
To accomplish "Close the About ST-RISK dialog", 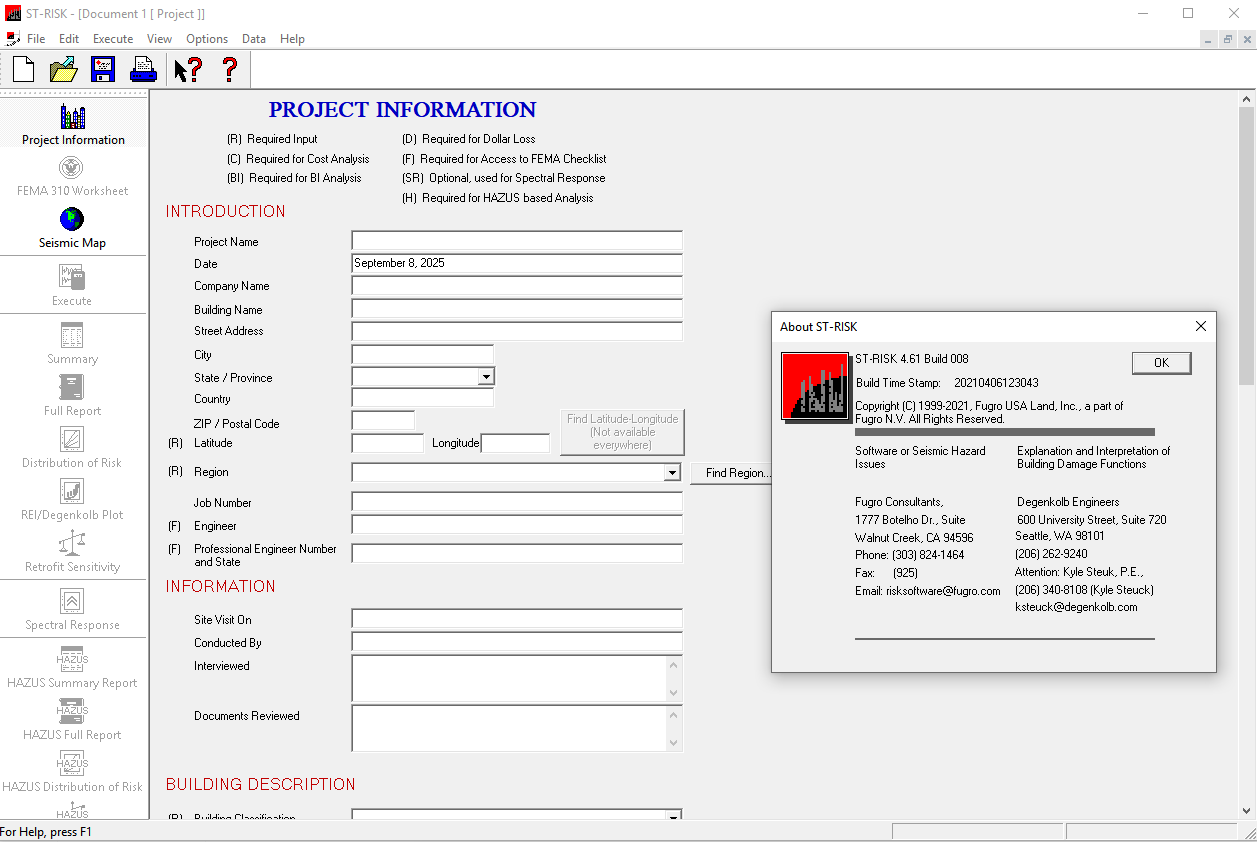I will pos(1201,326).
